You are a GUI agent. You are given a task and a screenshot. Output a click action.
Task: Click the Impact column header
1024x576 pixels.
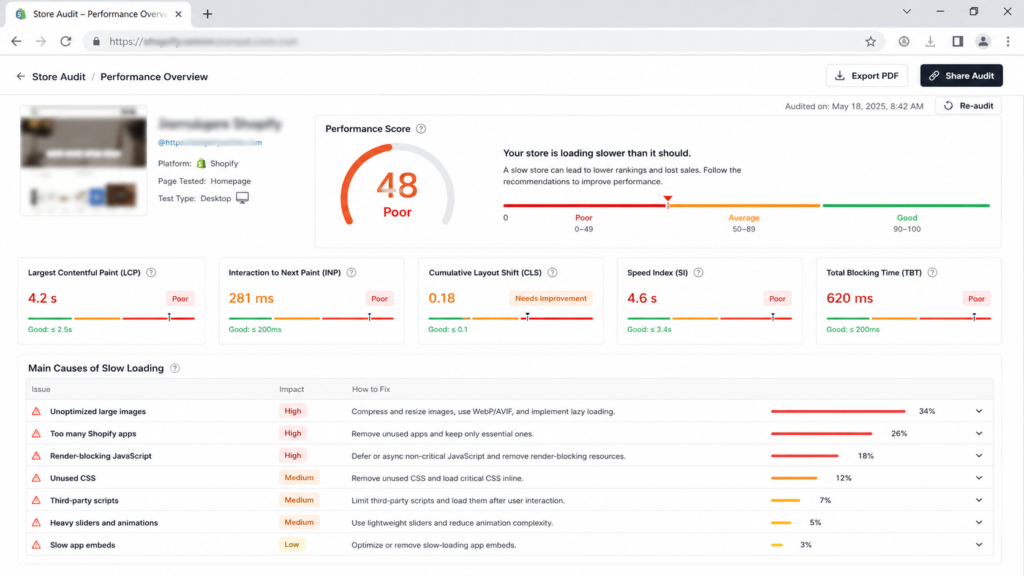[292, 389]
